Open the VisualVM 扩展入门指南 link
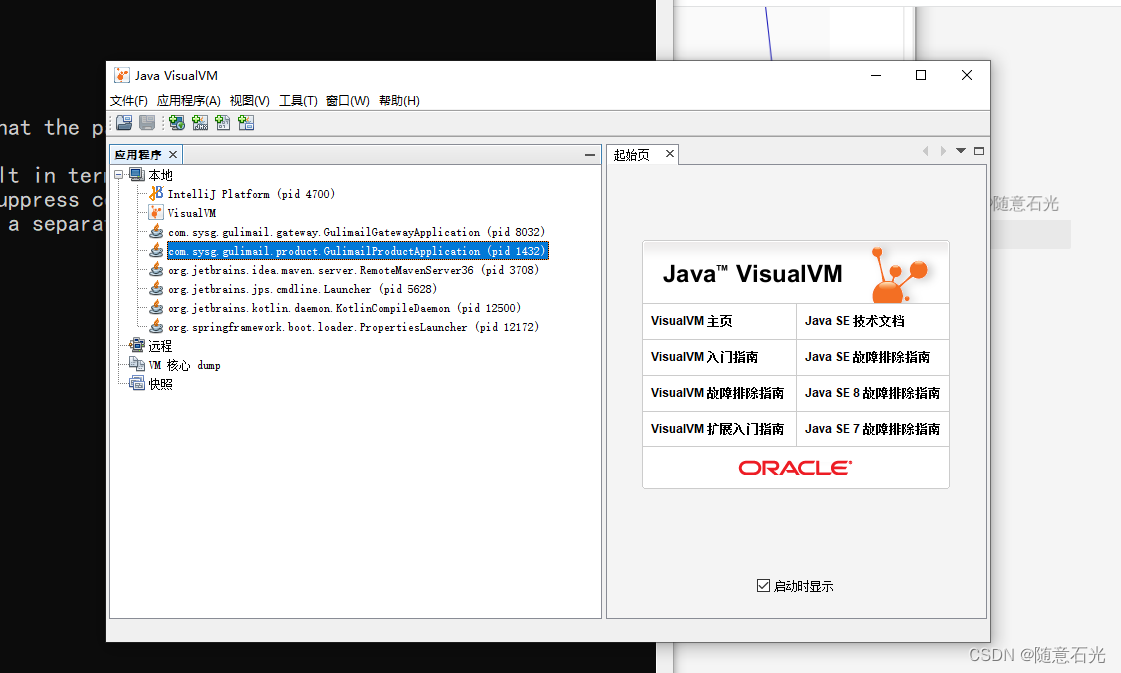Image resolution: width=1121 pixels, height=673 pixels. pos(719,428)
